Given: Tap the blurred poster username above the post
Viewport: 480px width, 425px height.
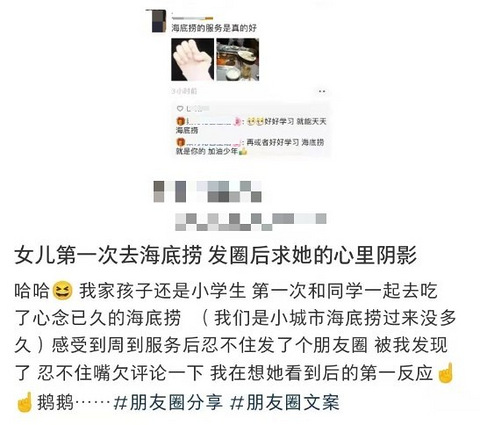Looking at the screenshot, I should pyautogui.click(x=192, y=18).
